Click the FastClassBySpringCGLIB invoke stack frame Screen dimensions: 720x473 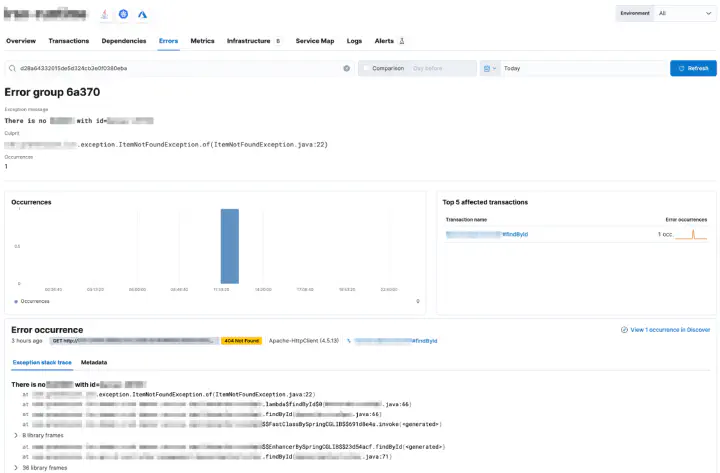tap(232, 424)
